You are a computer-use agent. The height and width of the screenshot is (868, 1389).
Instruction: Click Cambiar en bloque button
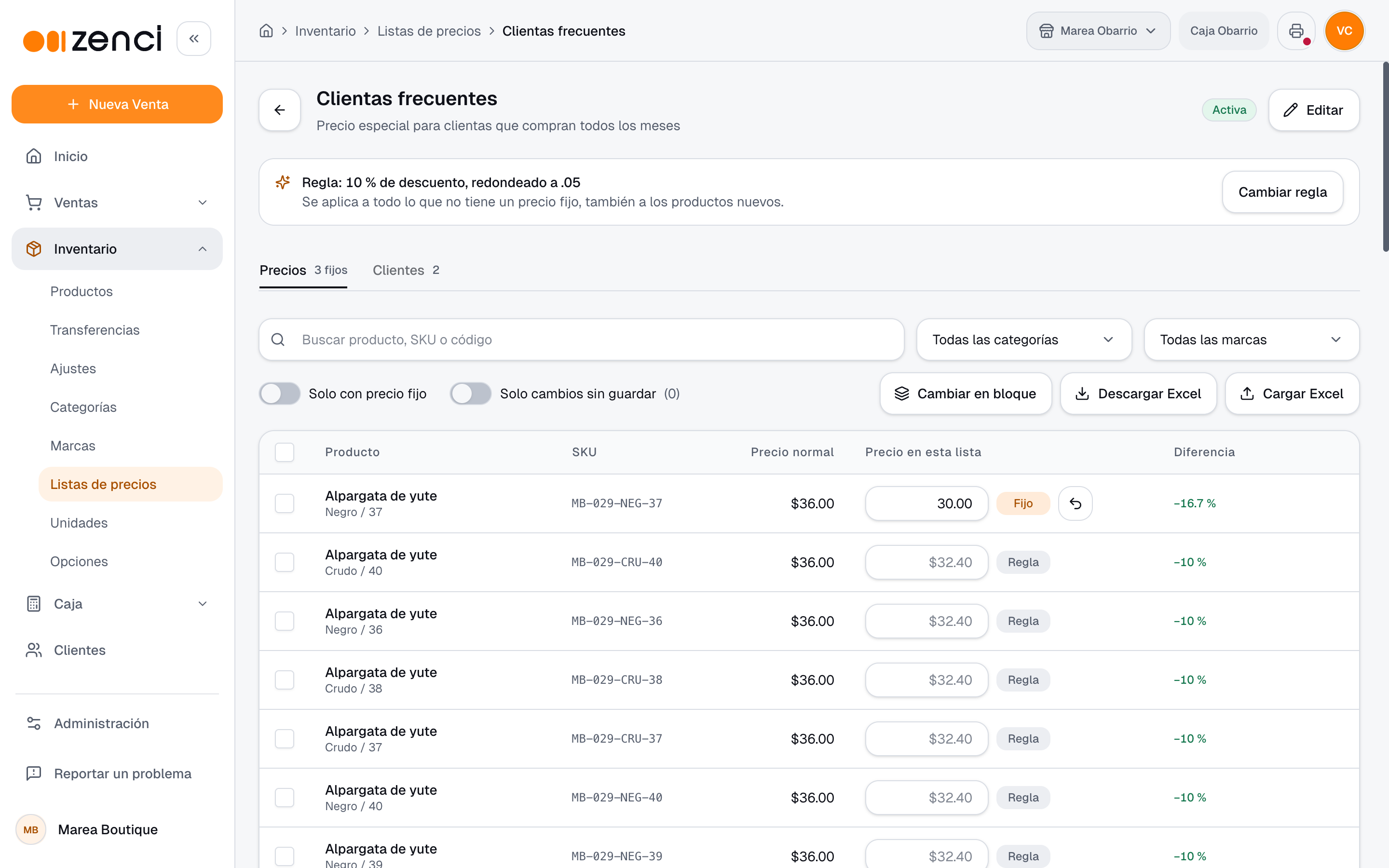(966, 394)
